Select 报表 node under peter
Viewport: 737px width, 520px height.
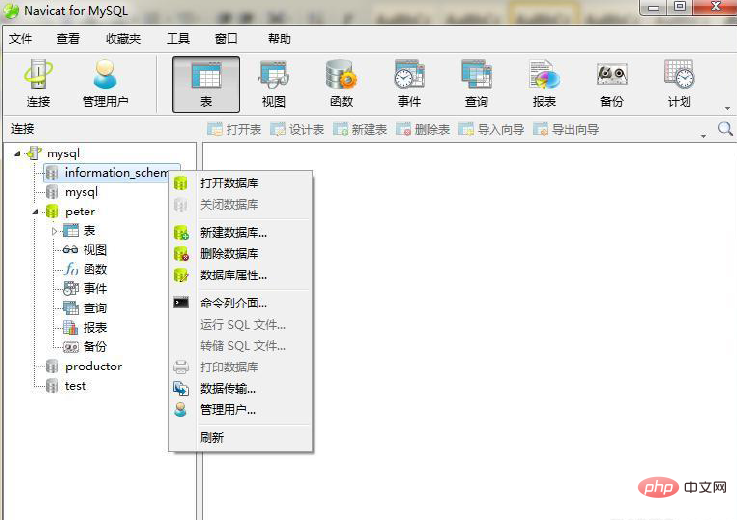coord(85,327)
